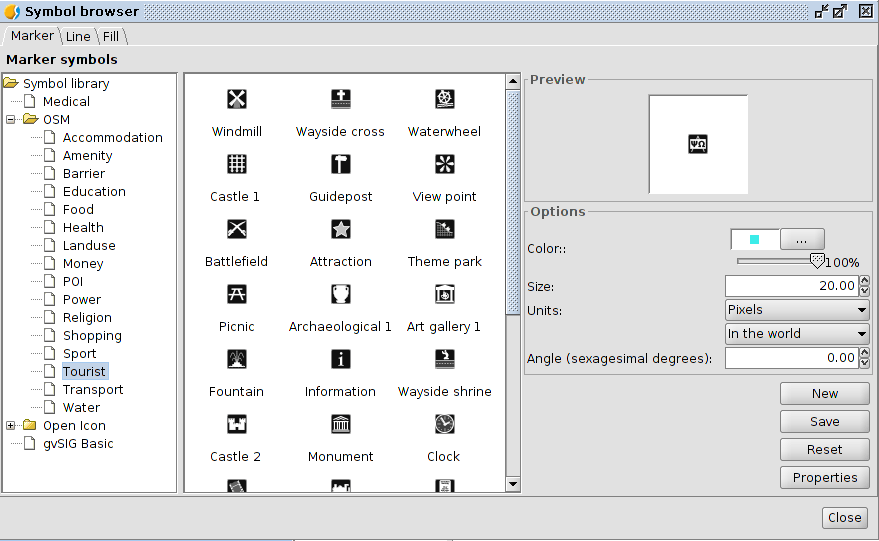The image size is (879, 541).
Task: Select the Barrier category
Action: coord(84,173)
